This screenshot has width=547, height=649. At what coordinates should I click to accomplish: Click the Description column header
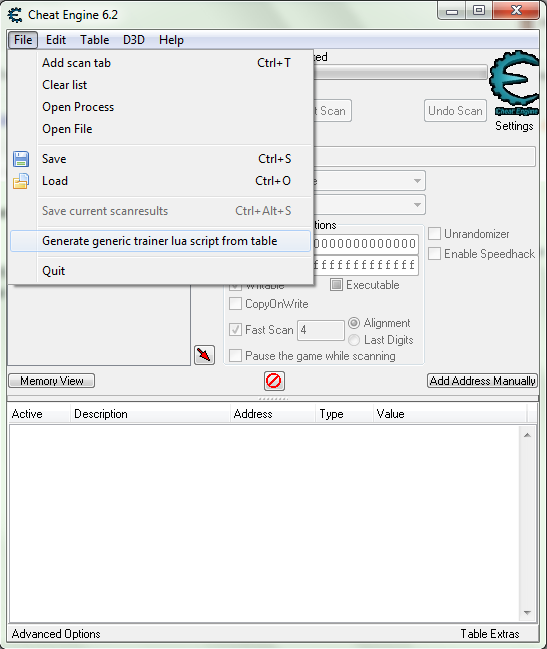150,414
